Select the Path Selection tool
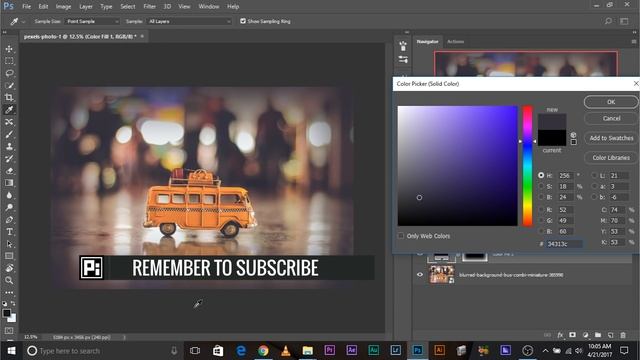 click(x=9, y=244)
